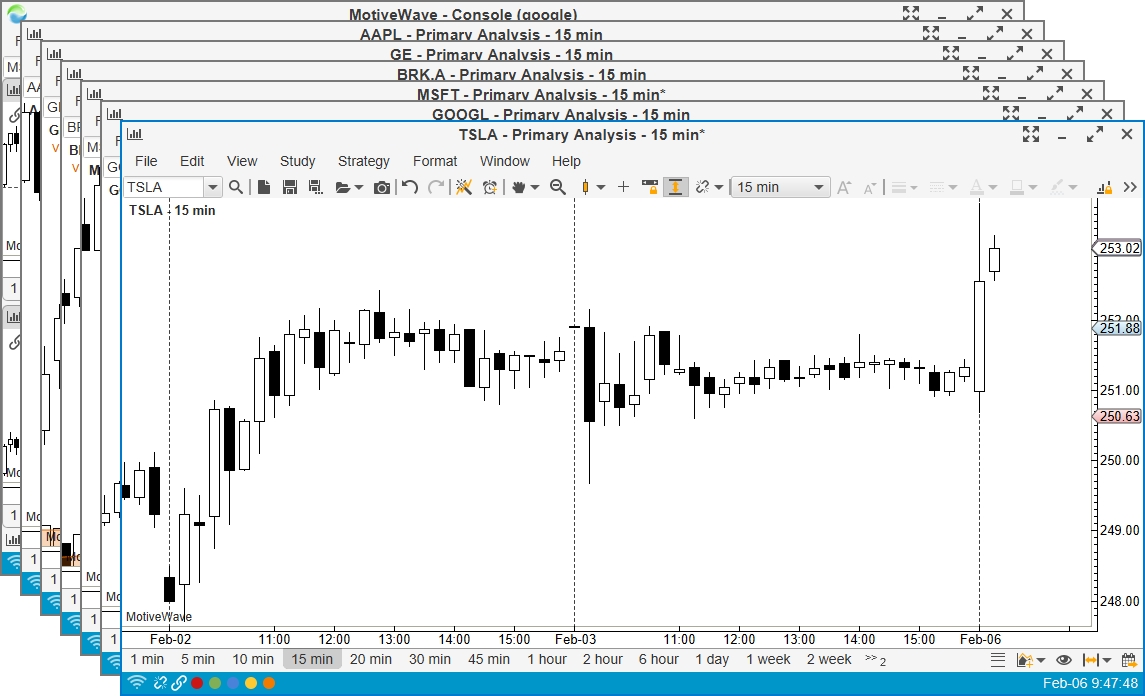Open the Help menu
Image resolution: width=1145 pixels, height=696 pixels.
pos(566,161)
